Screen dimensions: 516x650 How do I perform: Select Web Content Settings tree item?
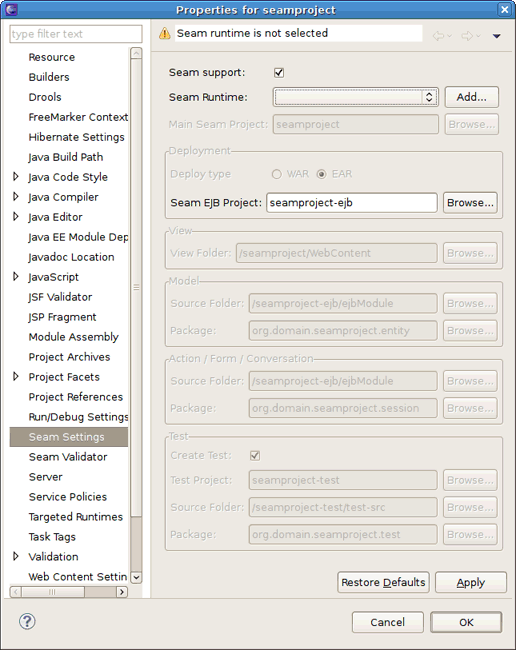coord(78,577)
